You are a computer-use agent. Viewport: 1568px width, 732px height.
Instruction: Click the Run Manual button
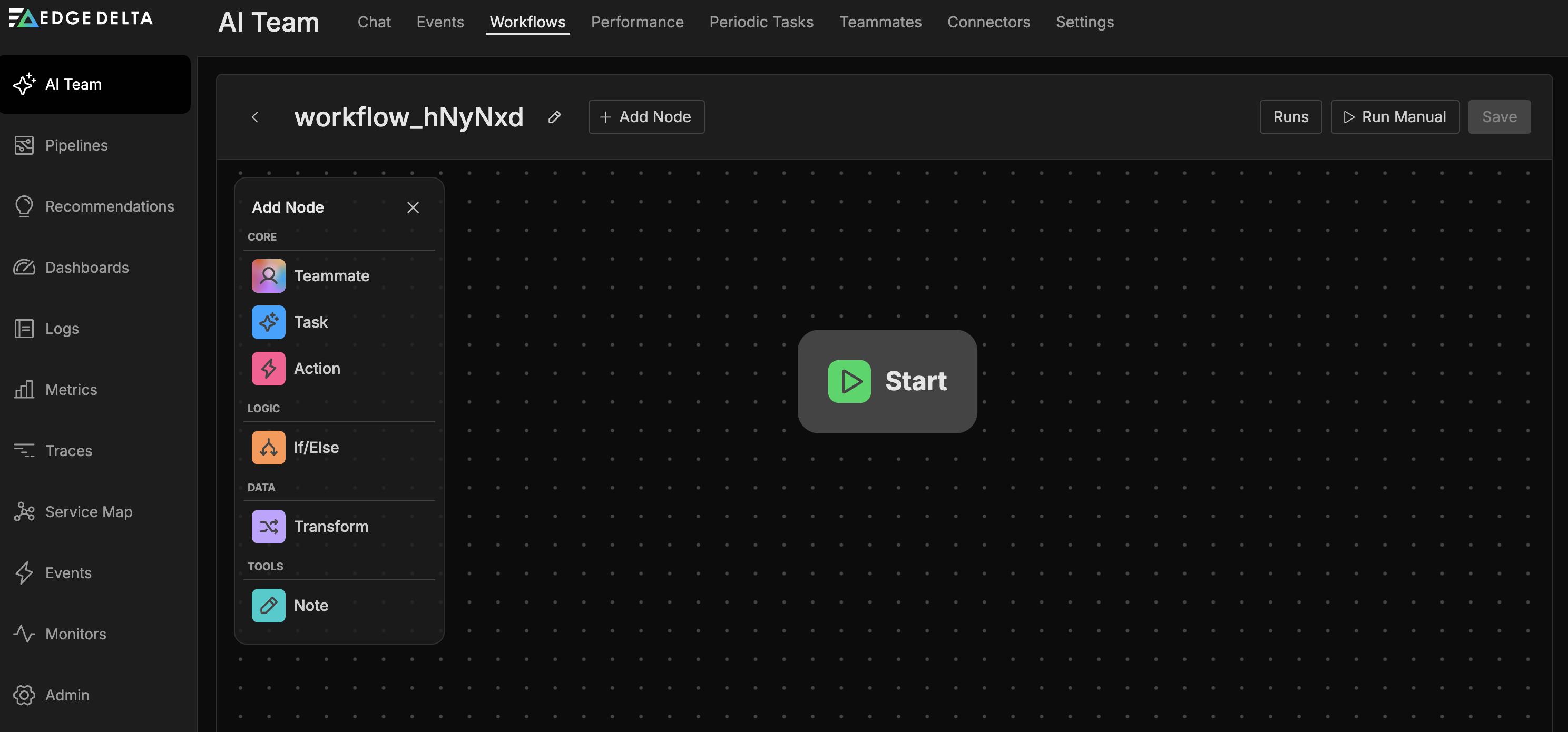(x=1395, y=116)
